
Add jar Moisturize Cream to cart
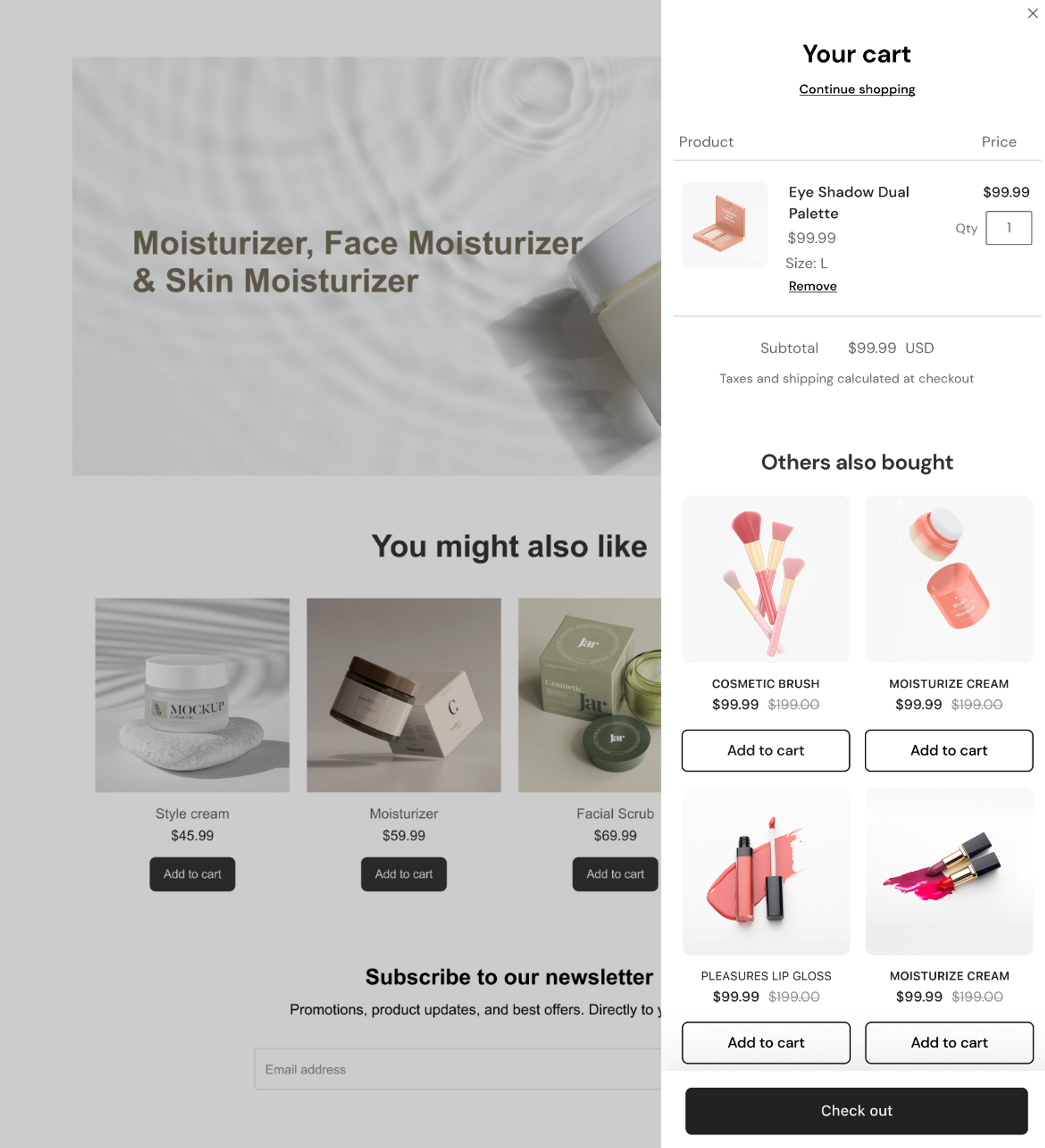pos(948,750)
